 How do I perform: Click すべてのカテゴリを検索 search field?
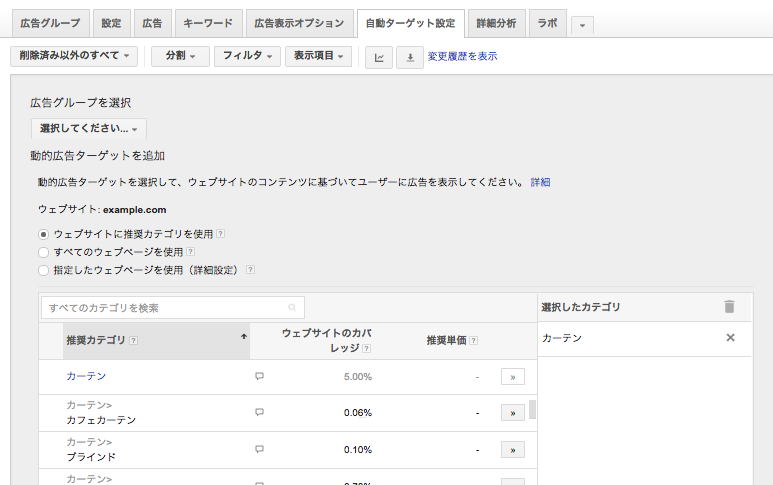173,308
